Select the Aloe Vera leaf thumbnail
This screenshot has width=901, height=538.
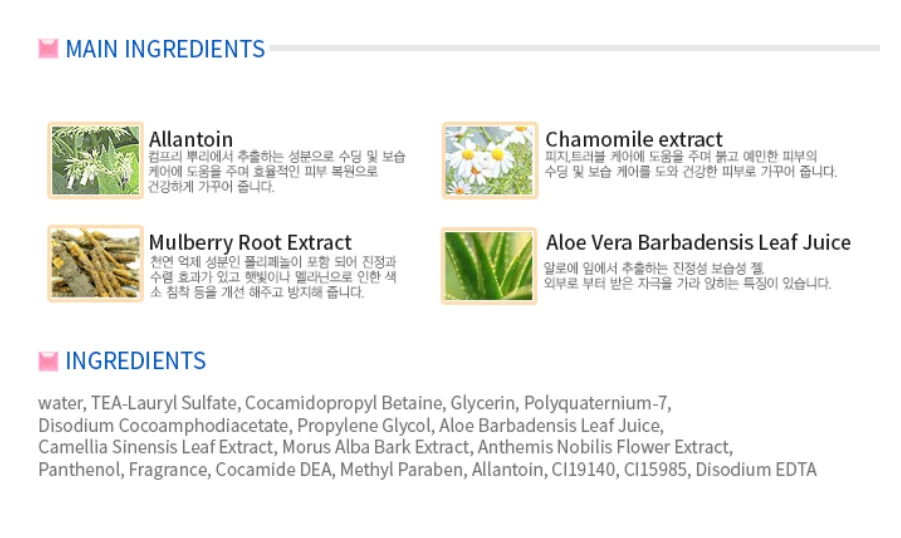point(490,265)
